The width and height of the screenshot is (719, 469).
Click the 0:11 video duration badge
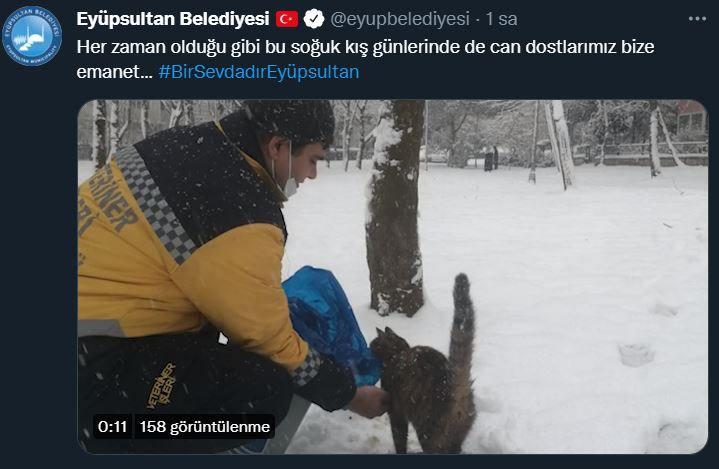[112, 427]
